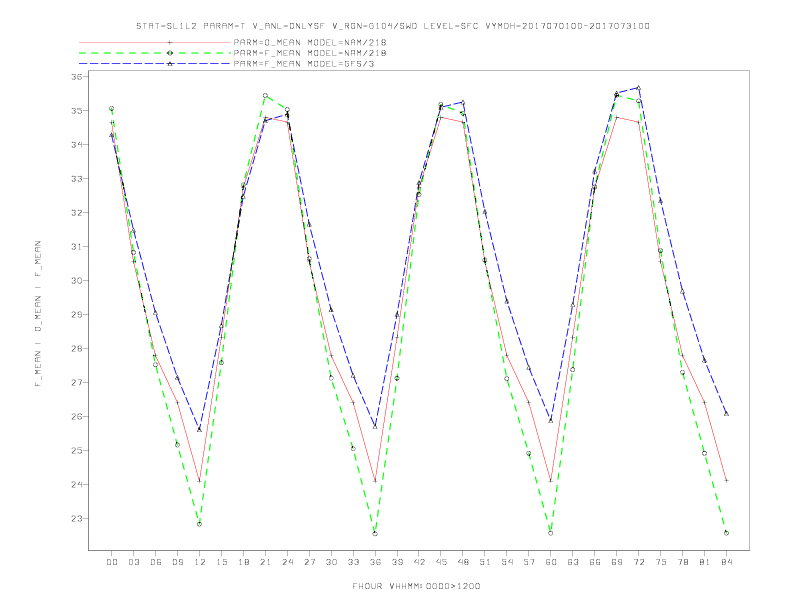Viewport: 792px width, 612px height.
Task: Click x-axis tick label 75
Action: tap(661, 562)
